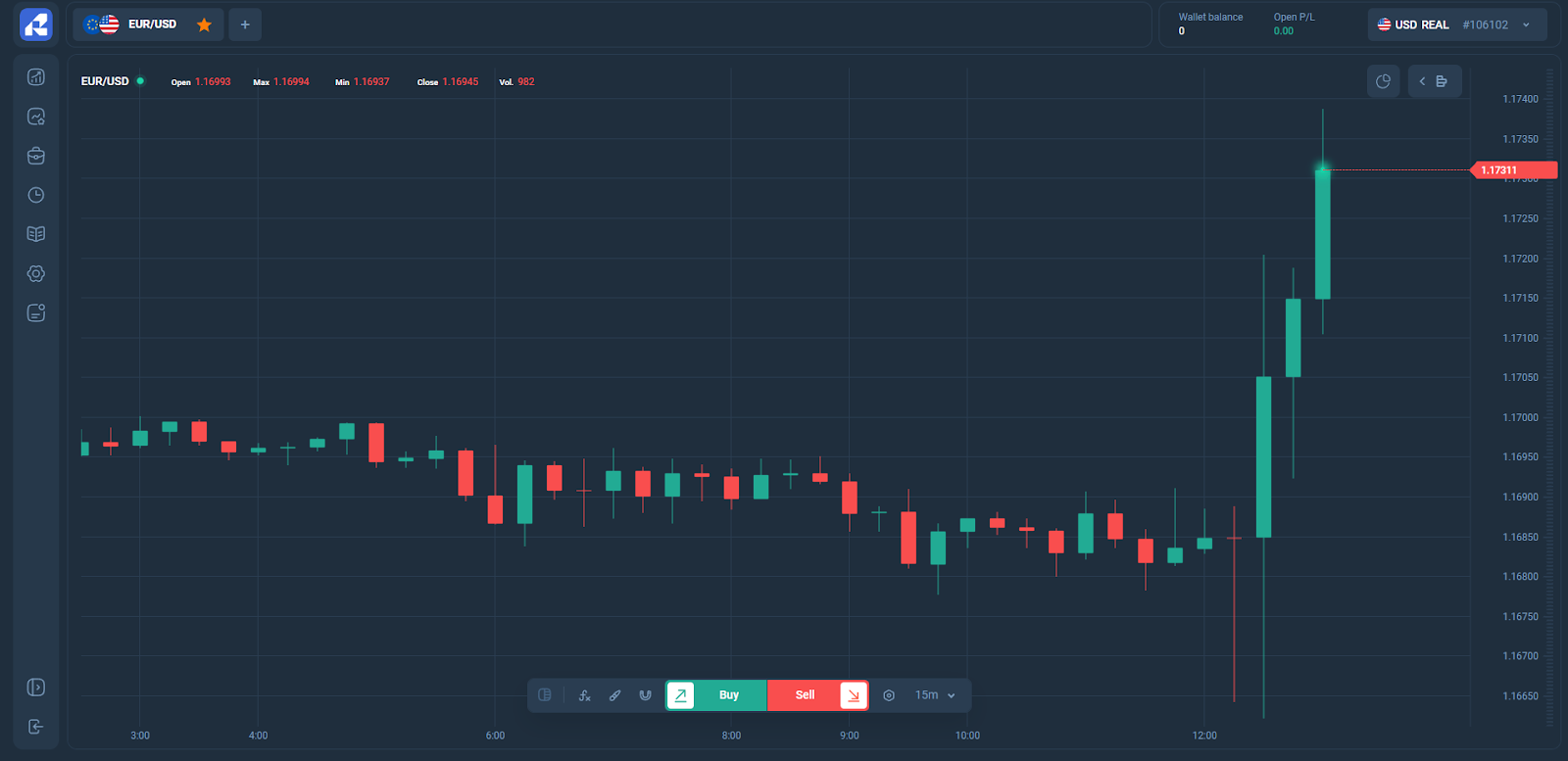Screen dimensions: 1568x761
Task: Expand the order panel chevron button
Action: [1434, 81]
